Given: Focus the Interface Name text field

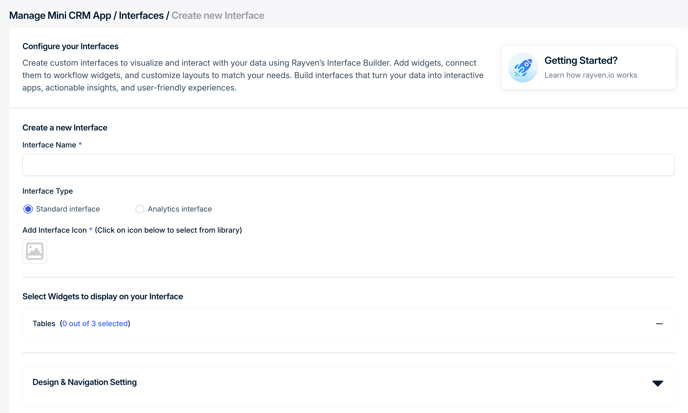Looking at the screenshot, I should click(348, 165).
